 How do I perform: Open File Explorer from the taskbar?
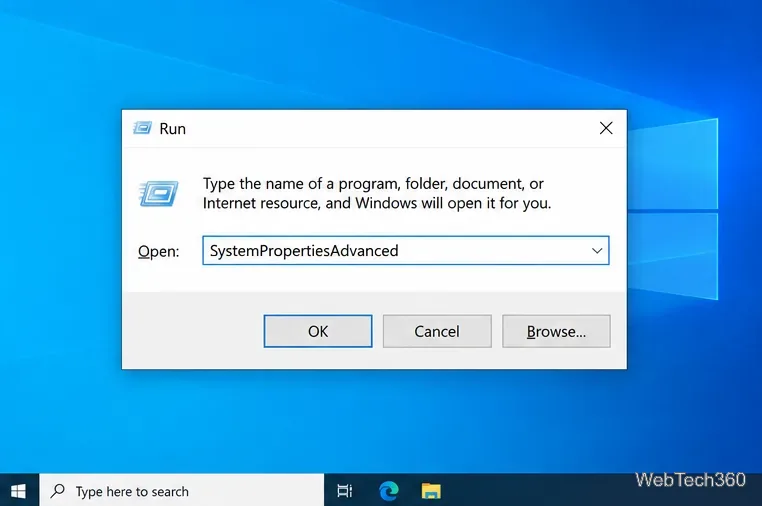tap(431, 491)
